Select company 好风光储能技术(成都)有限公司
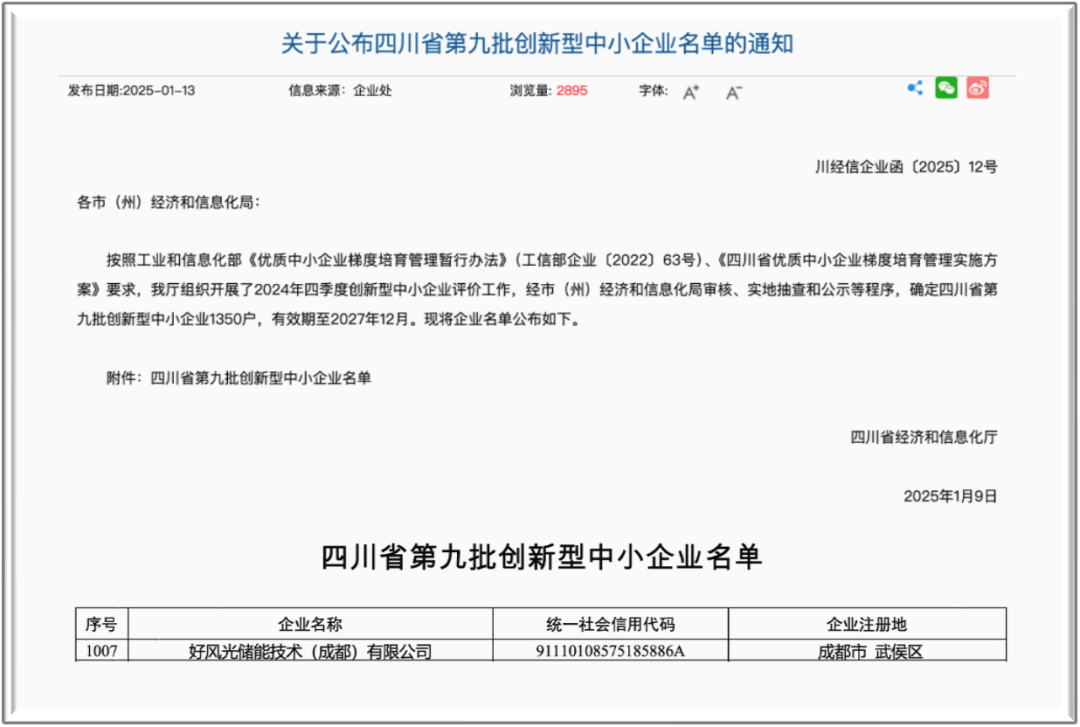This screenshot has width=1080, height=727. point(310,651)
